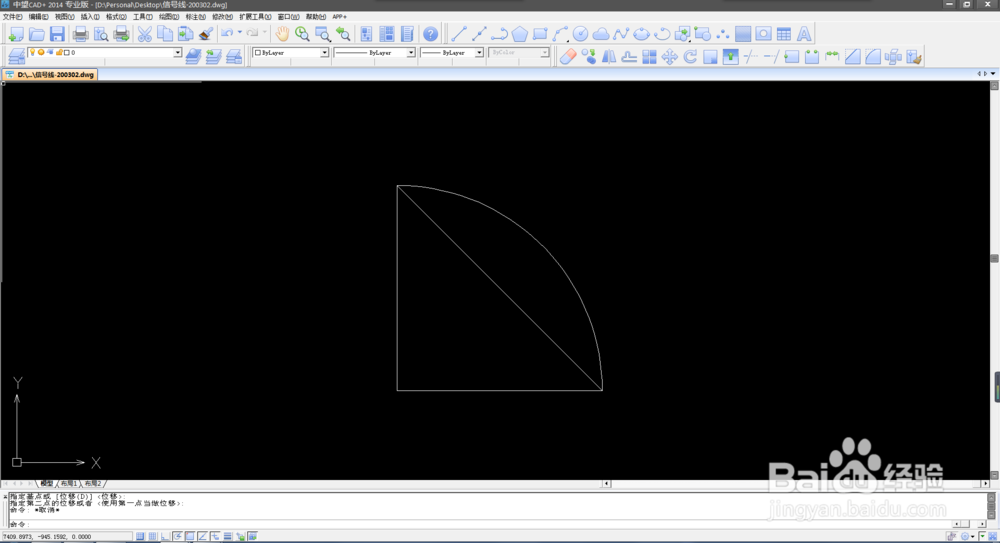Viewport: 1000px width, 543px height.
Task: Open the layer list dropdown
Action: click(x=178, y=53)
